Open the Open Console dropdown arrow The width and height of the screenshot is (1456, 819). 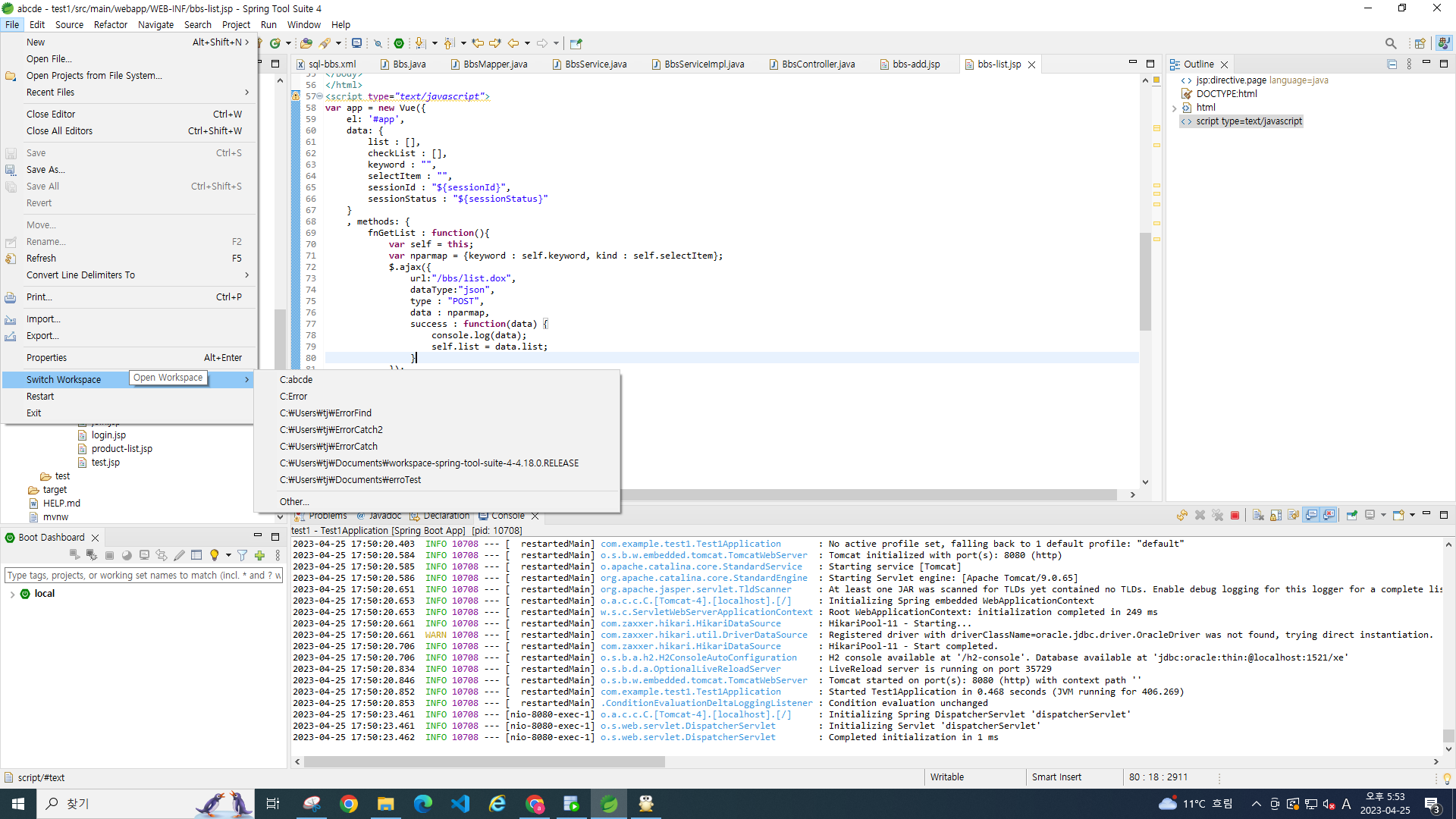coord(1412,516)
